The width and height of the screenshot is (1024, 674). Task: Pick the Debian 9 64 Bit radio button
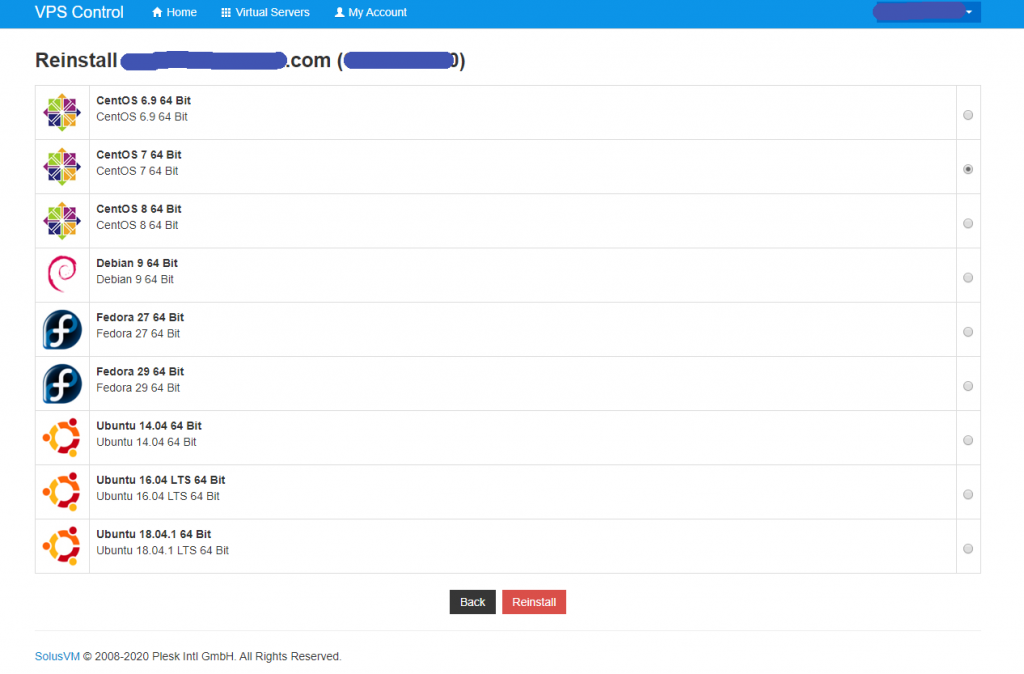click(968, 278)
